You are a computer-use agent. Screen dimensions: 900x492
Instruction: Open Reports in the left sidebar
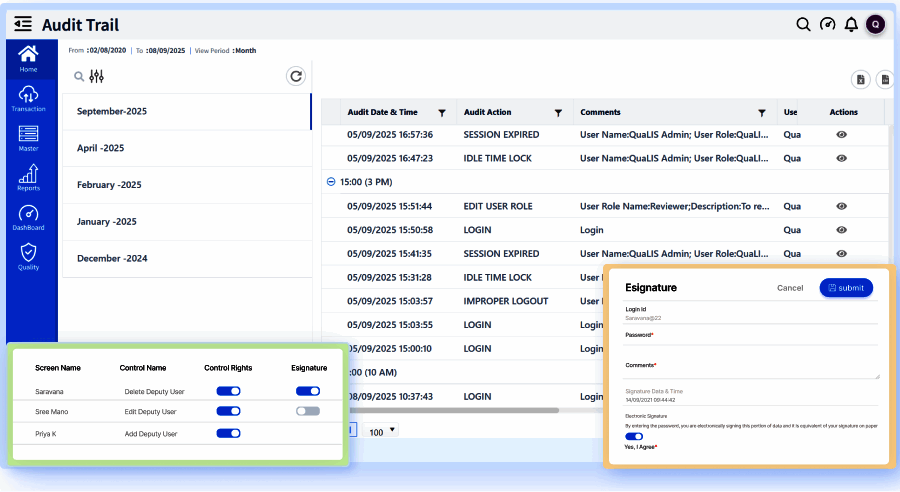coord(28,177)
